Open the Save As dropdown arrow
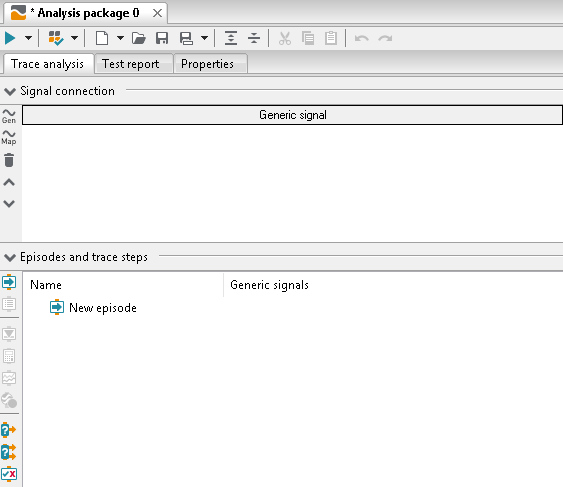The height and width of the screenshot is (487, 563). [204, 38]
